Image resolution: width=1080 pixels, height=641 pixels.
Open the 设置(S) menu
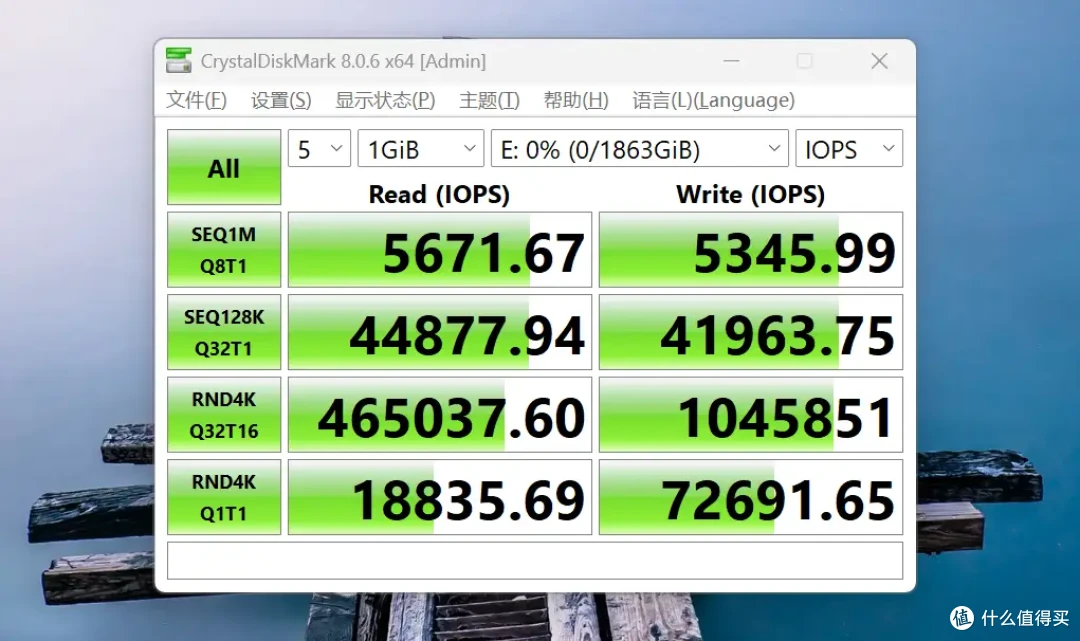pos(281,101)
